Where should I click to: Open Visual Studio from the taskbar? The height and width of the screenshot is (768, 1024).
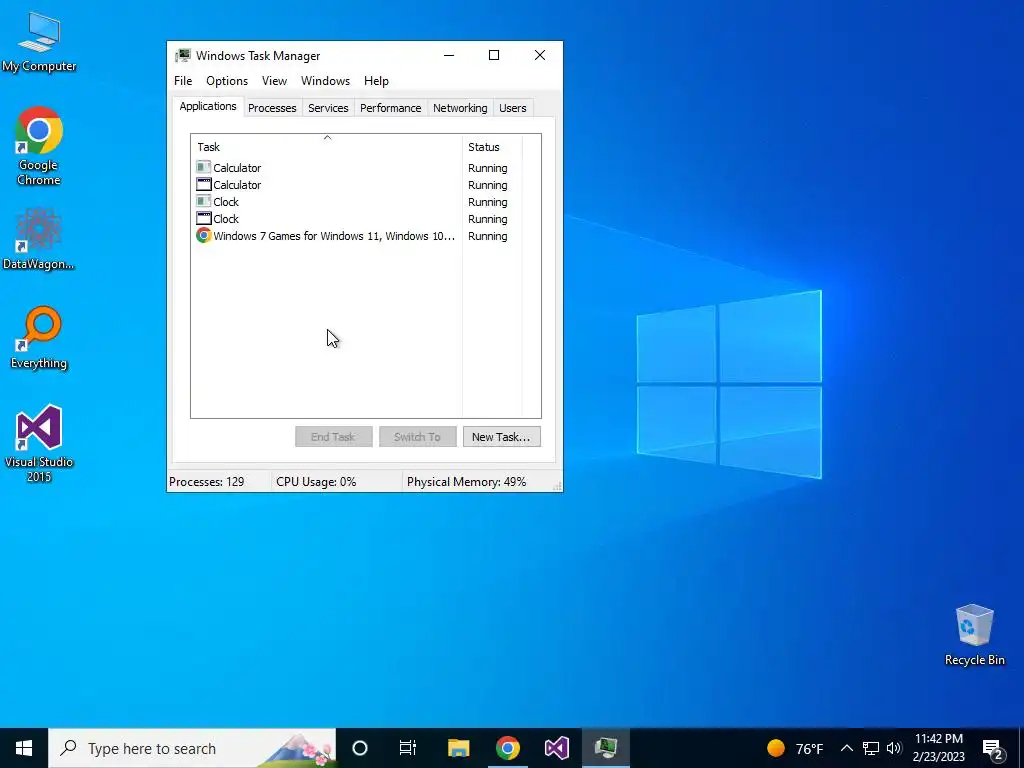[x=556, y=748]
